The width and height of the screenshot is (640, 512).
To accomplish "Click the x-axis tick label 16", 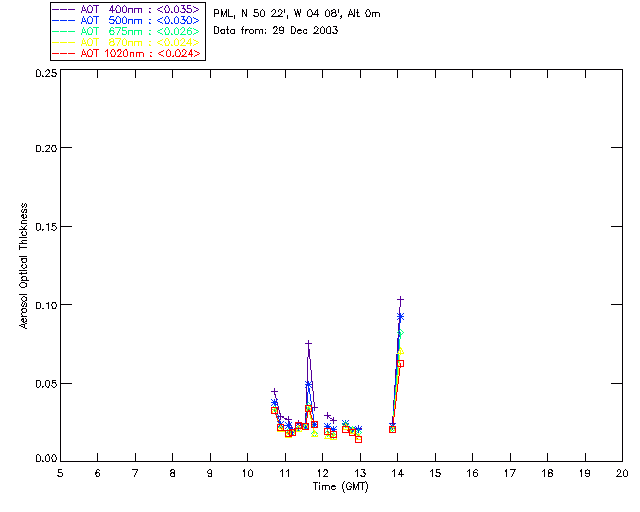I will pyautogui.click(x=472, y=473).
